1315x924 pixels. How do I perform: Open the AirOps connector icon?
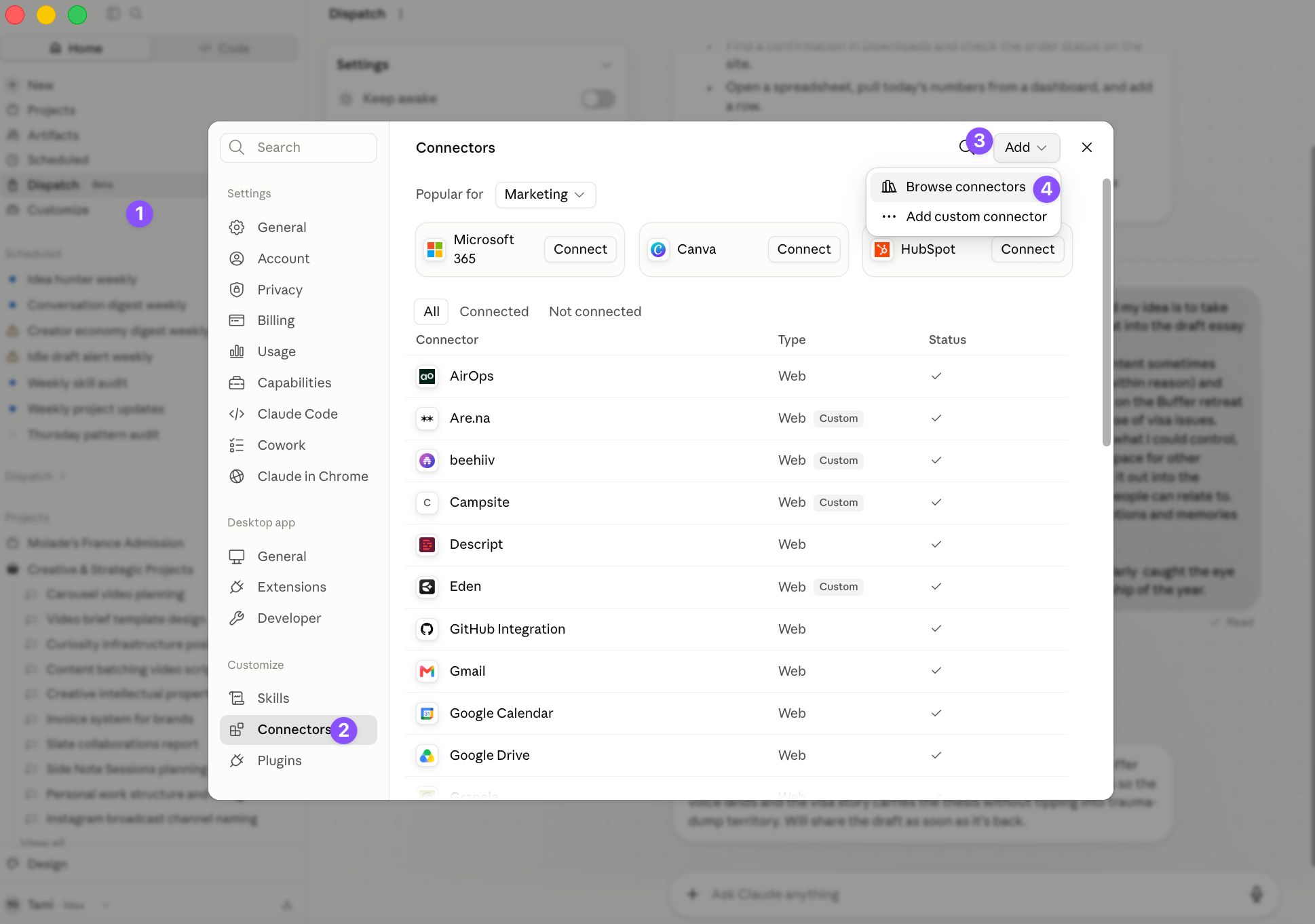click(x=427, y=376)
